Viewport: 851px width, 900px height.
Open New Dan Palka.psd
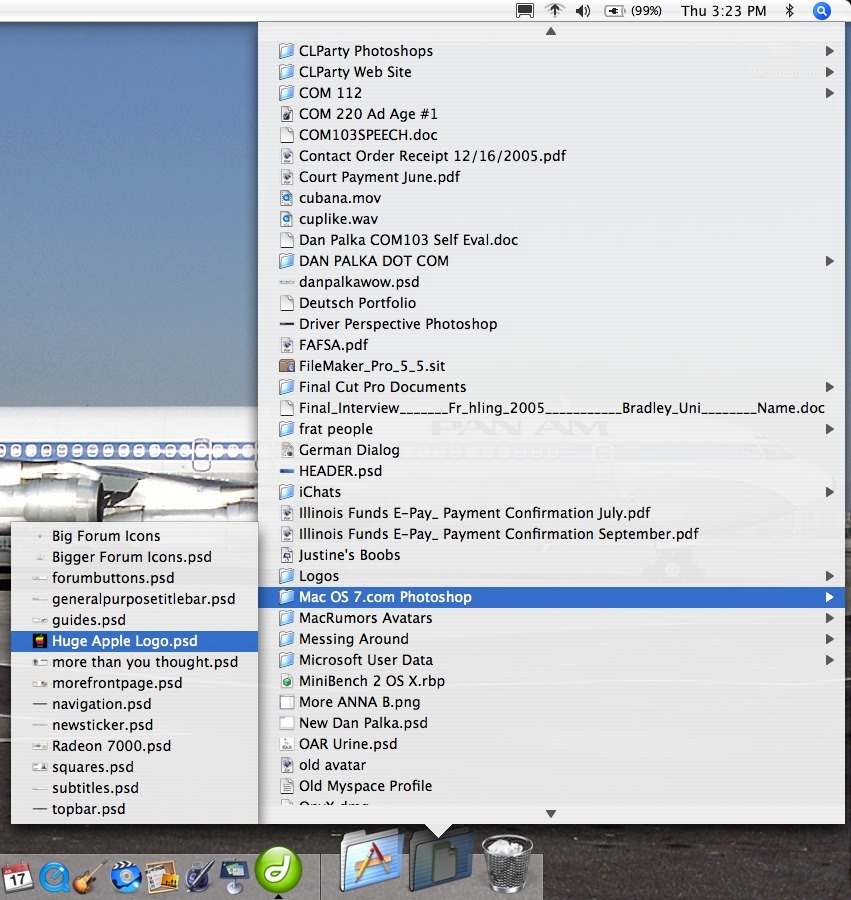(551, 723)
